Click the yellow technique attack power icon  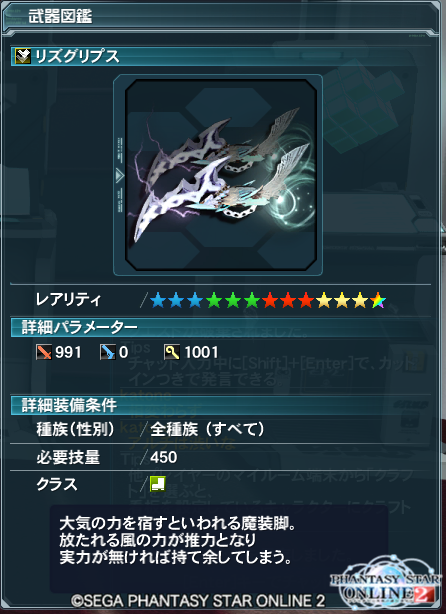click(x=172, y=352)
